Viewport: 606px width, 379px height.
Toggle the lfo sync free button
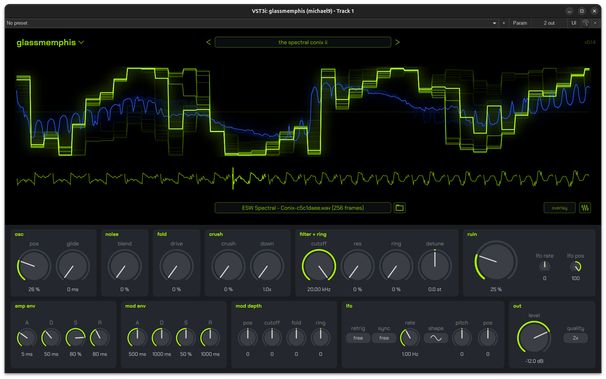point(384,338)
